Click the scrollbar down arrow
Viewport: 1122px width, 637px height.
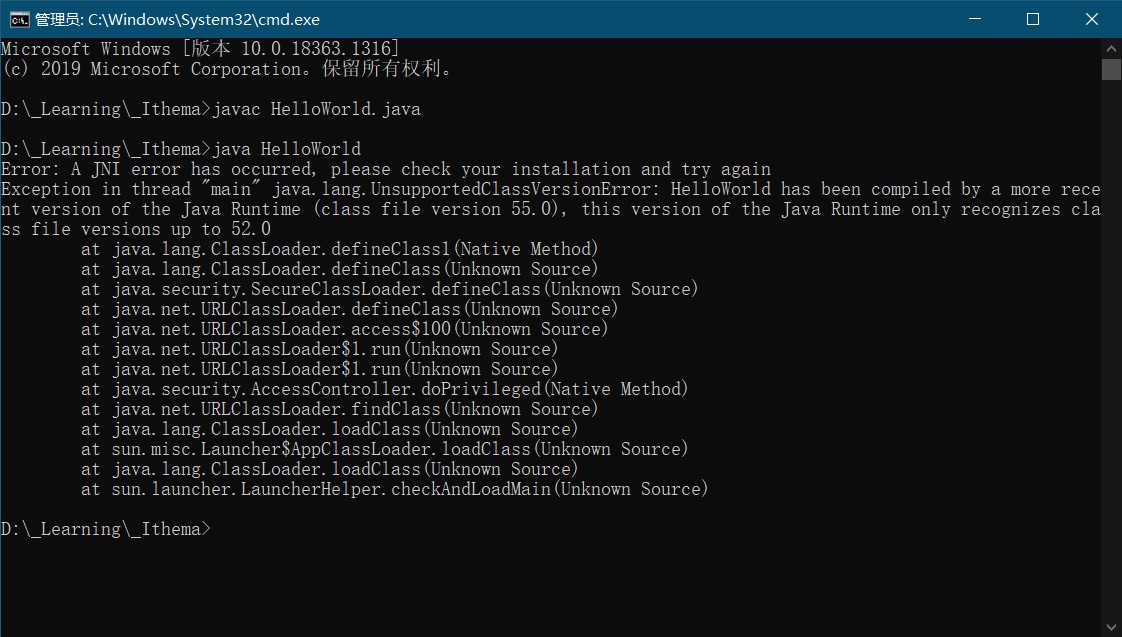coord(1111,627)
